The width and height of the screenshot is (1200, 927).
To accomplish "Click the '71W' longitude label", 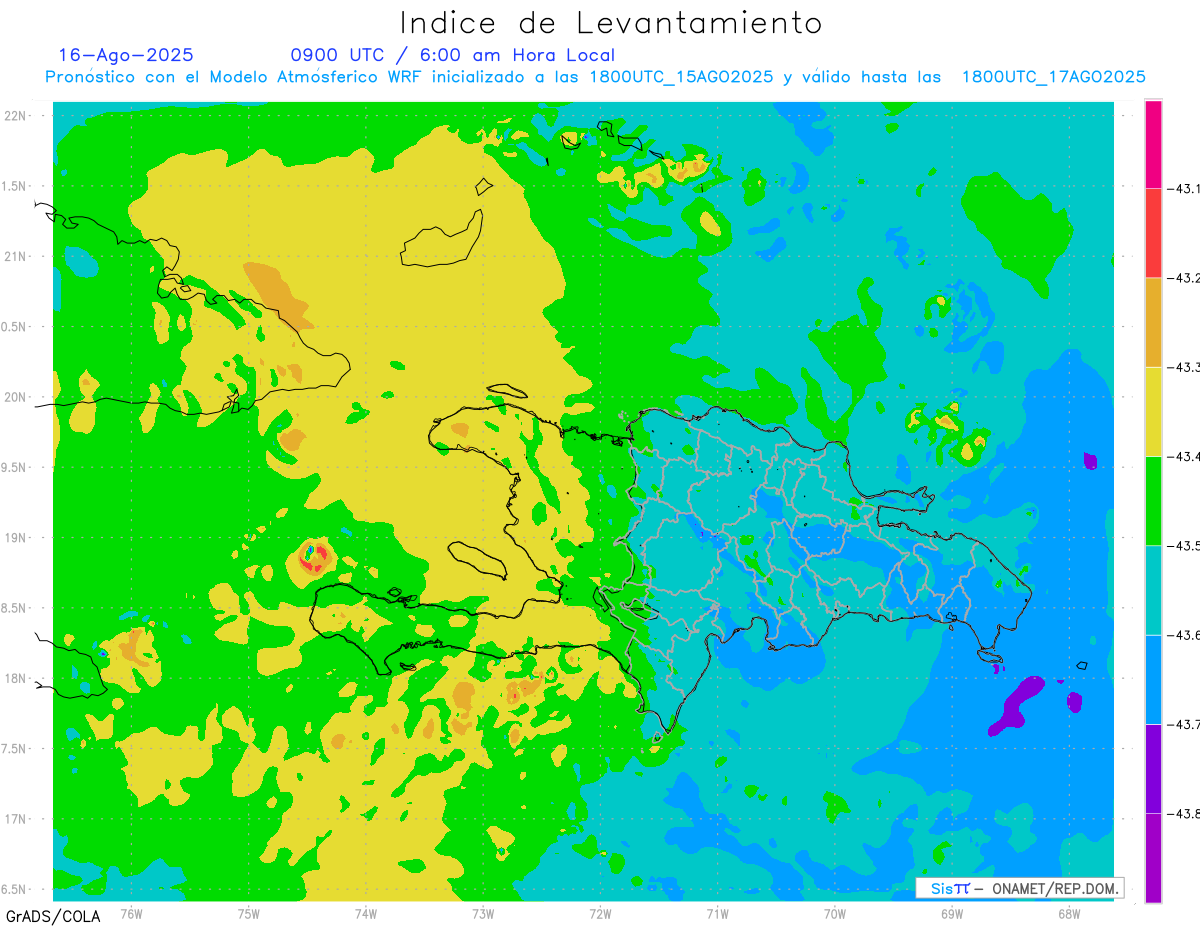I will (x=717, y=914).
